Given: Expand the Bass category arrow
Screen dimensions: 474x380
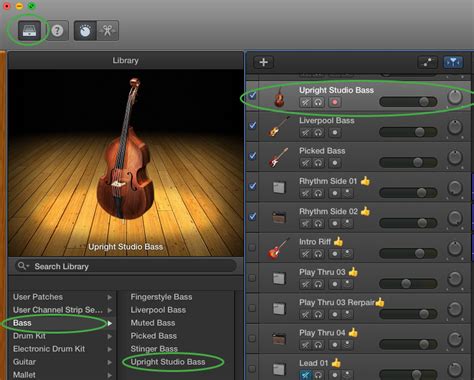Looking at the screenshot, I should 110,323.
